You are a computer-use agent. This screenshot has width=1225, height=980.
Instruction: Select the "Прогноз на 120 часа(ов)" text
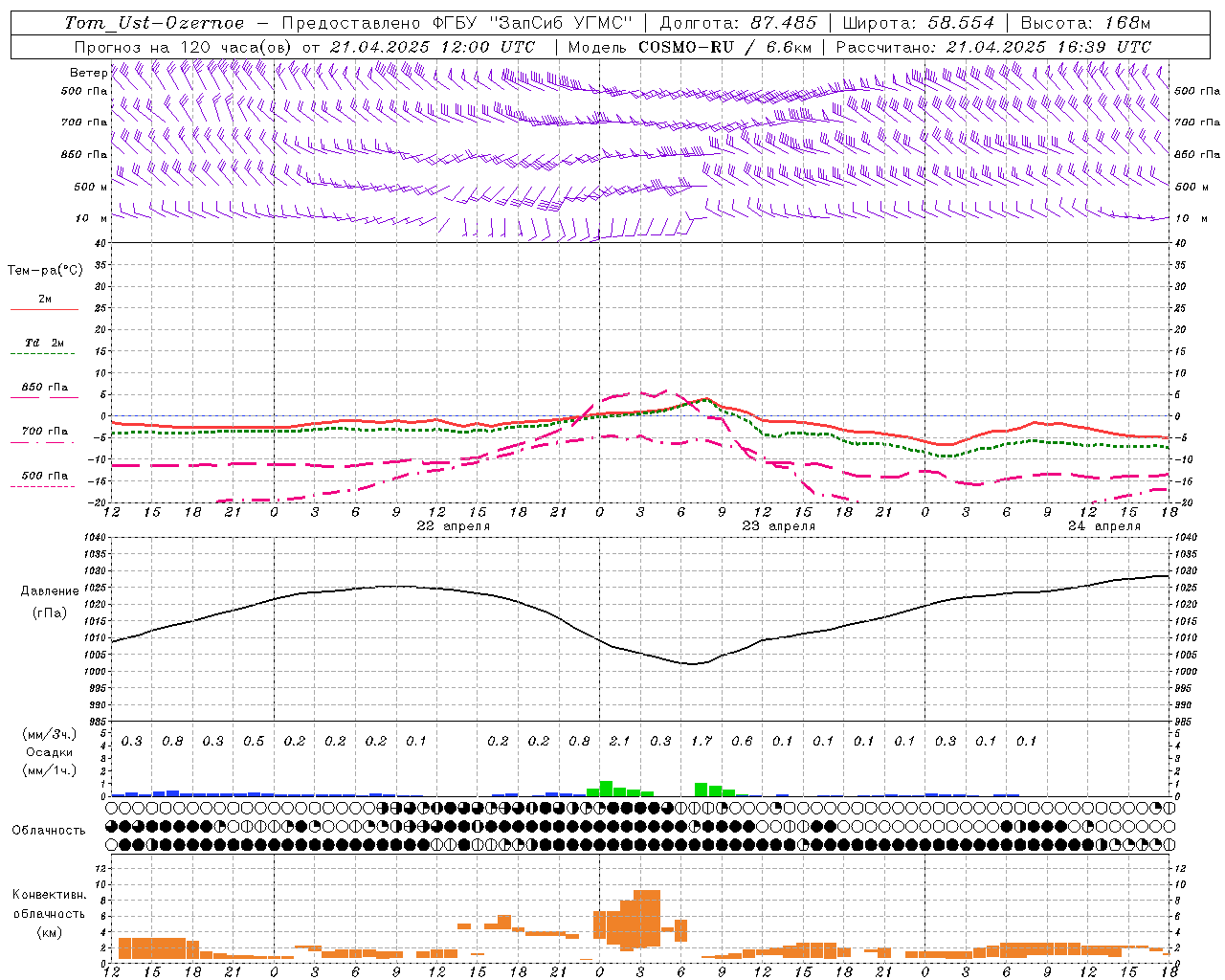click(184, 46)
